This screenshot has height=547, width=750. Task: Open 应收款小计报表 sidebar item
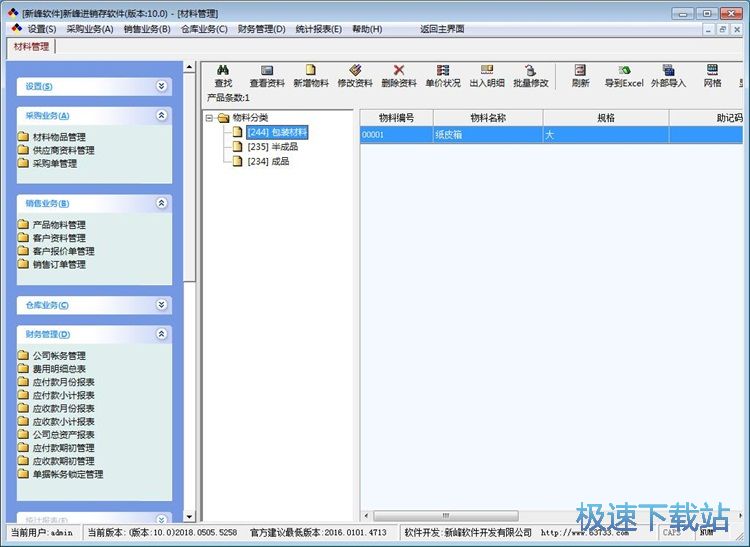click(56, 421)
